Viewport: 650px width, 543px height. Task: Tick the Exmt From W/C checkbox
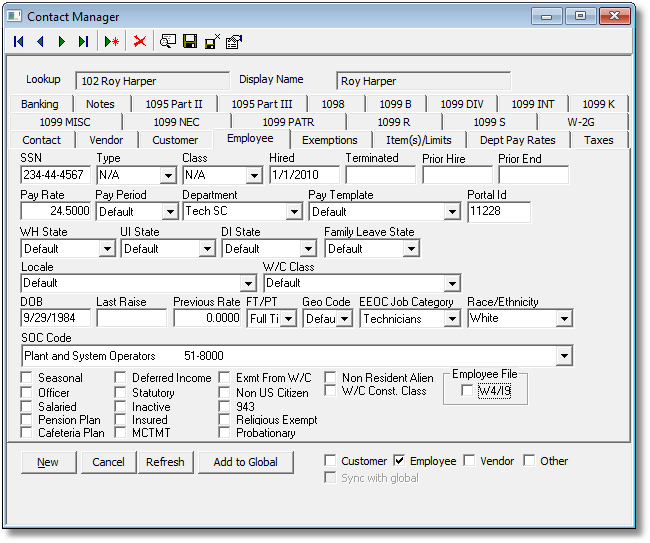[x=224, y=378]
